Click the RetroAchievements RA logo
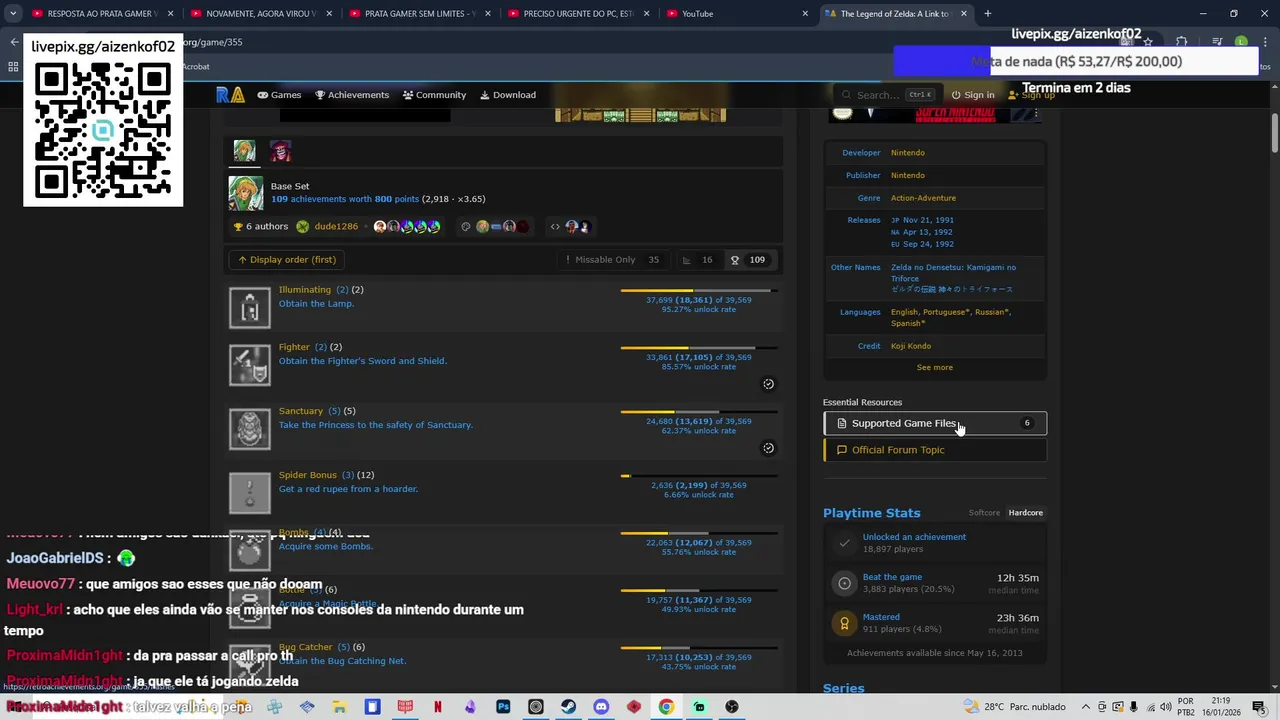1280x720 pixels. [x=230, y=95]
